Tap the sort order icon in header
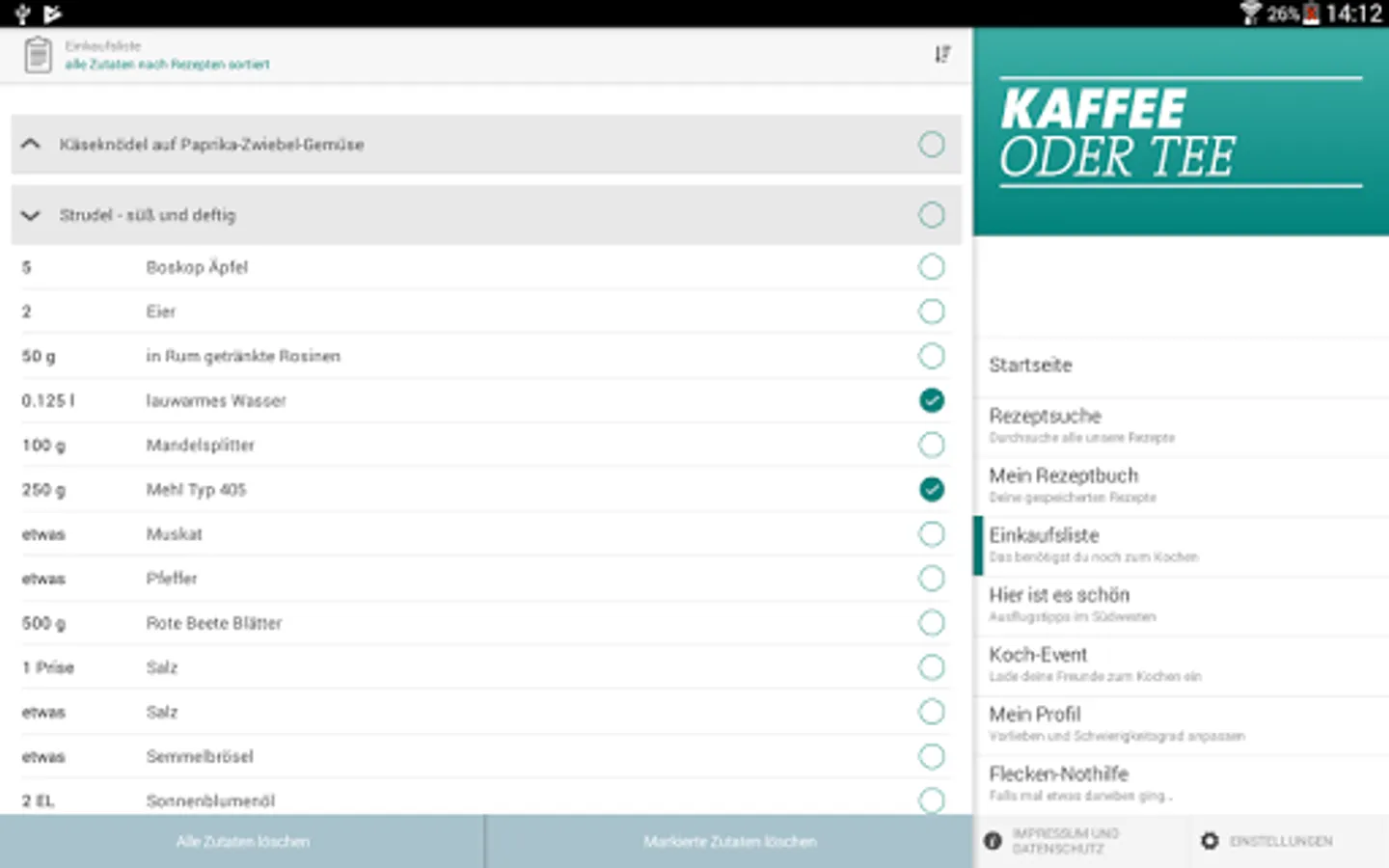This screenshot has width=1389, height=868. pos(942,54)
